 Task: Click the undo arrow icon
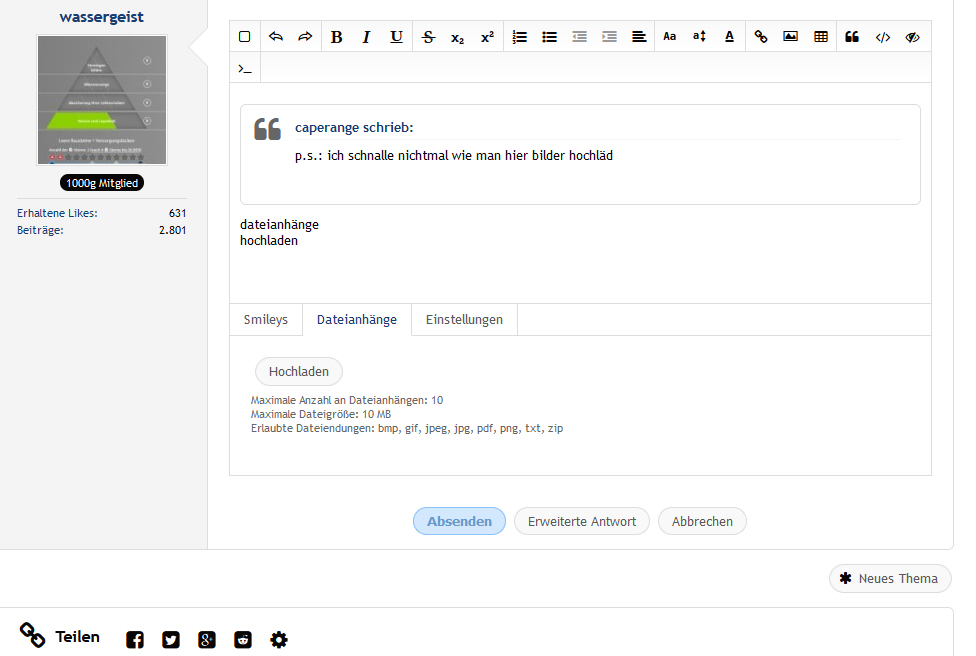click(x=276, y=37)
